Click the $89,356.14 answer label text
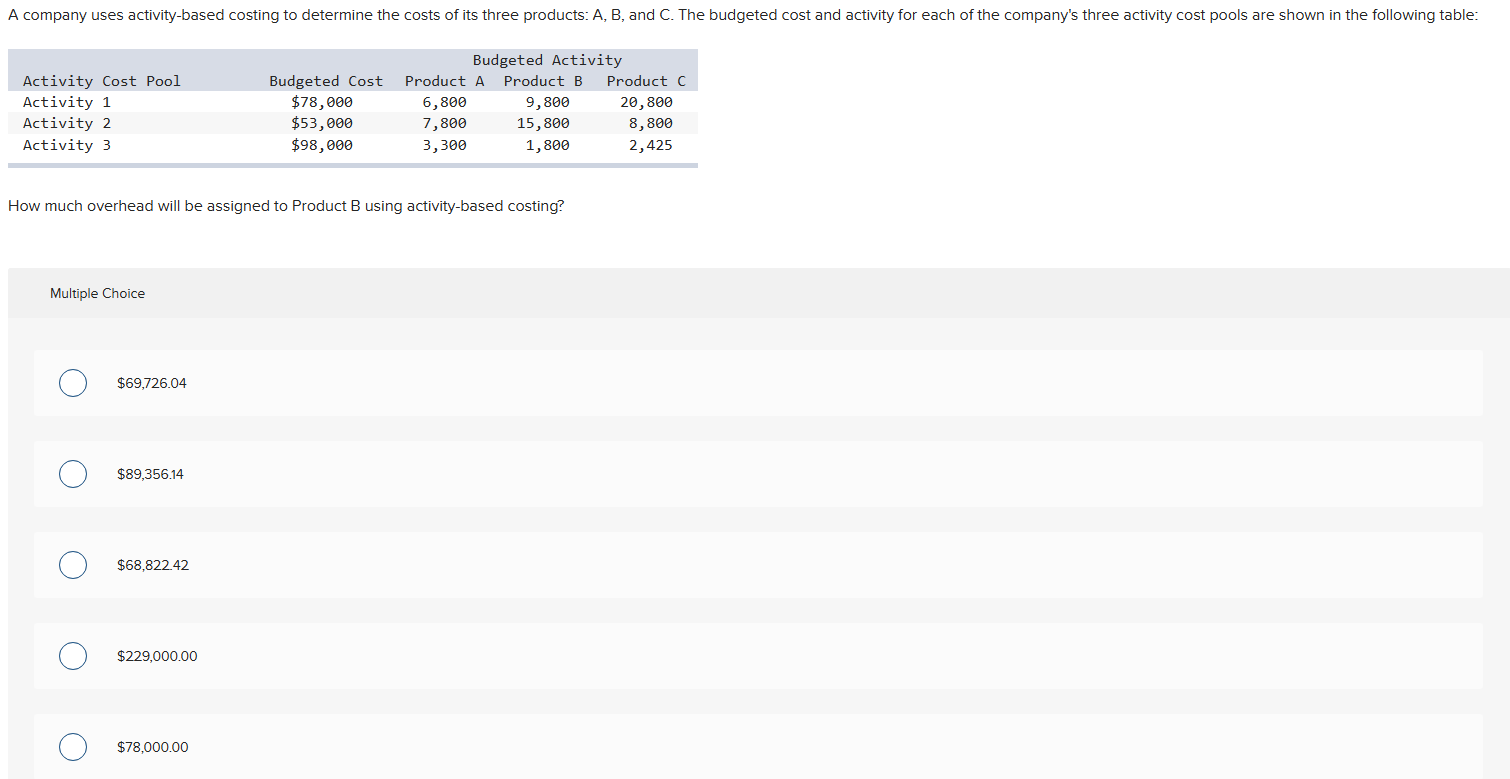 (150, 474)
